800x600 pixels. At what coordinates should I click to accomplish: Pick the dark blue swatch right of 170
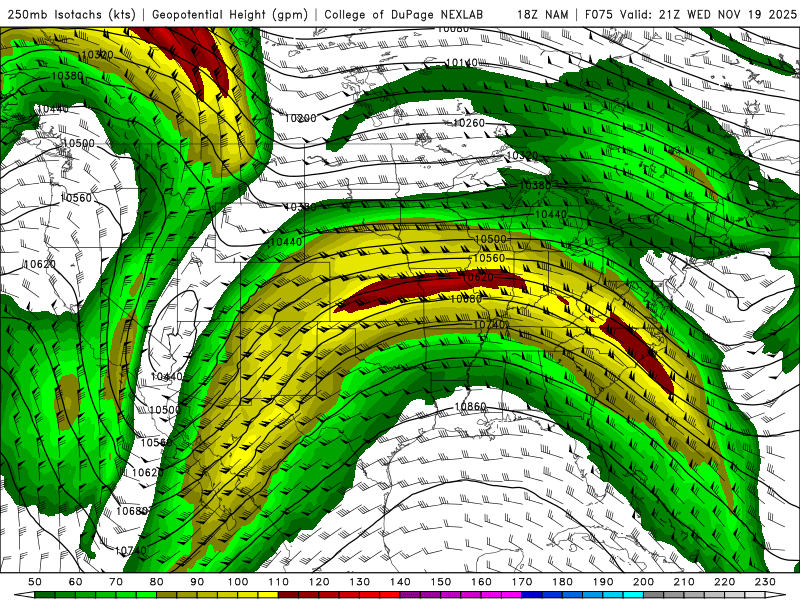(532, 595)
